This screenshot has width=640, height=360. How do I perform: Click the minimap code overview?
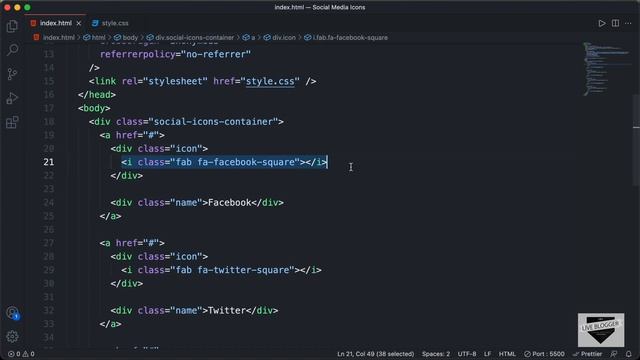(607, 68)
